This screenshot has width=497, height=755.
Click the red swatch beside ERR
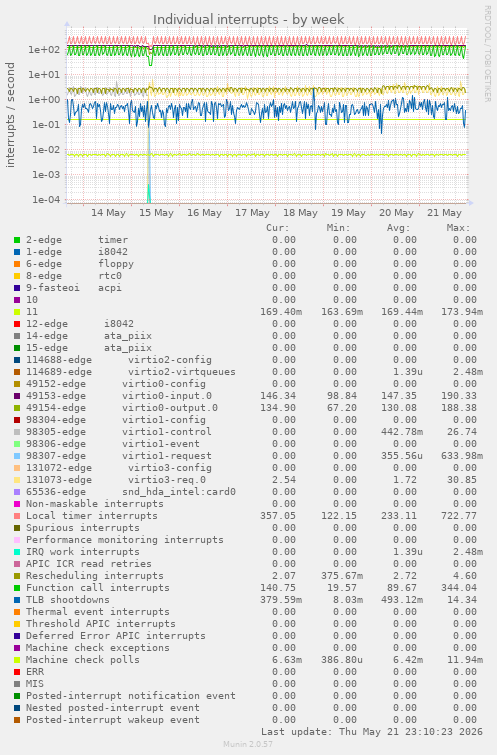pos(17,672)
